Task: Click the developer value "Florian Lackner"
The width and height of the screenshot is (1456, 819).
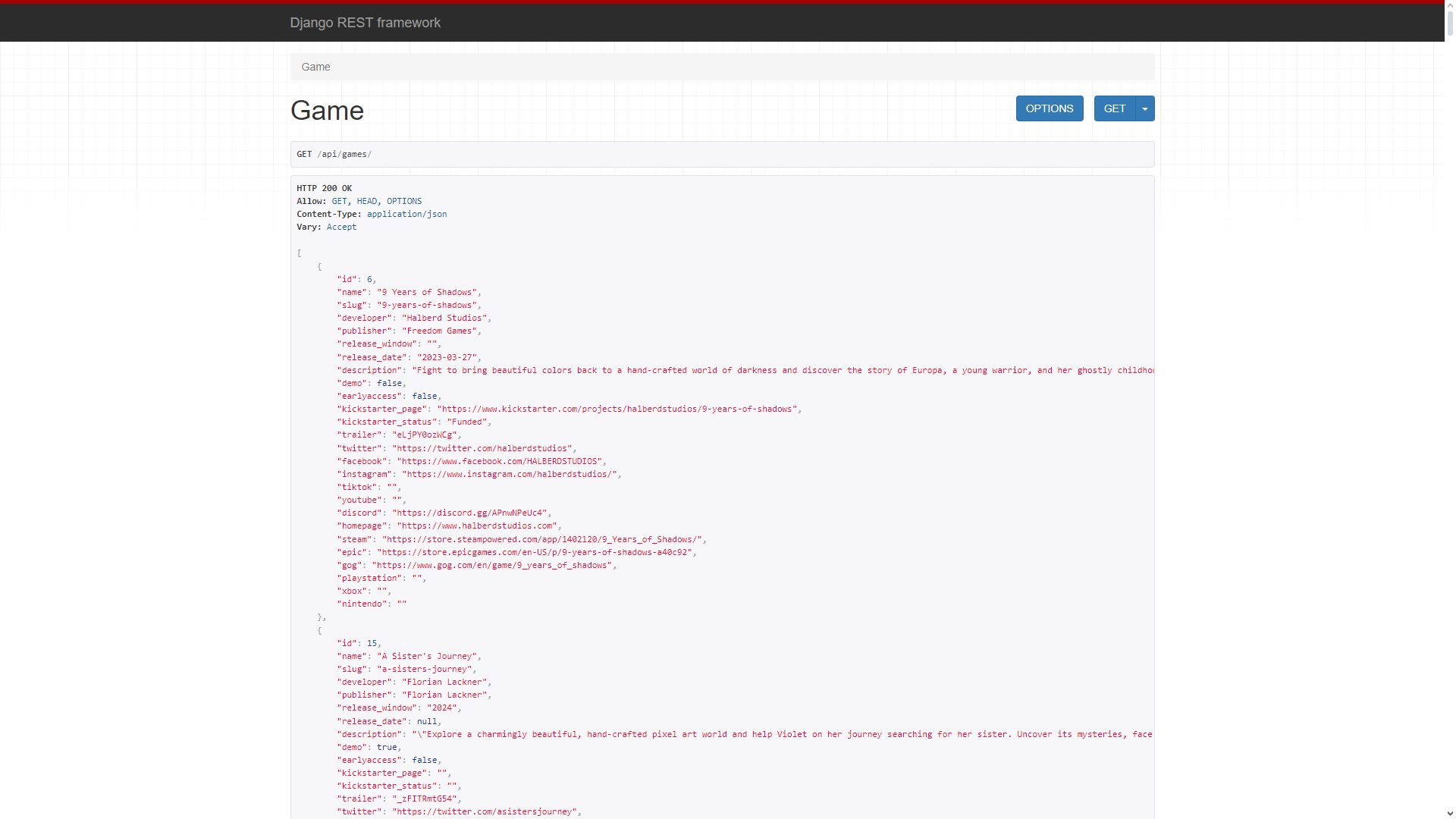Action: pyautogui.click(x=444, y=682)
